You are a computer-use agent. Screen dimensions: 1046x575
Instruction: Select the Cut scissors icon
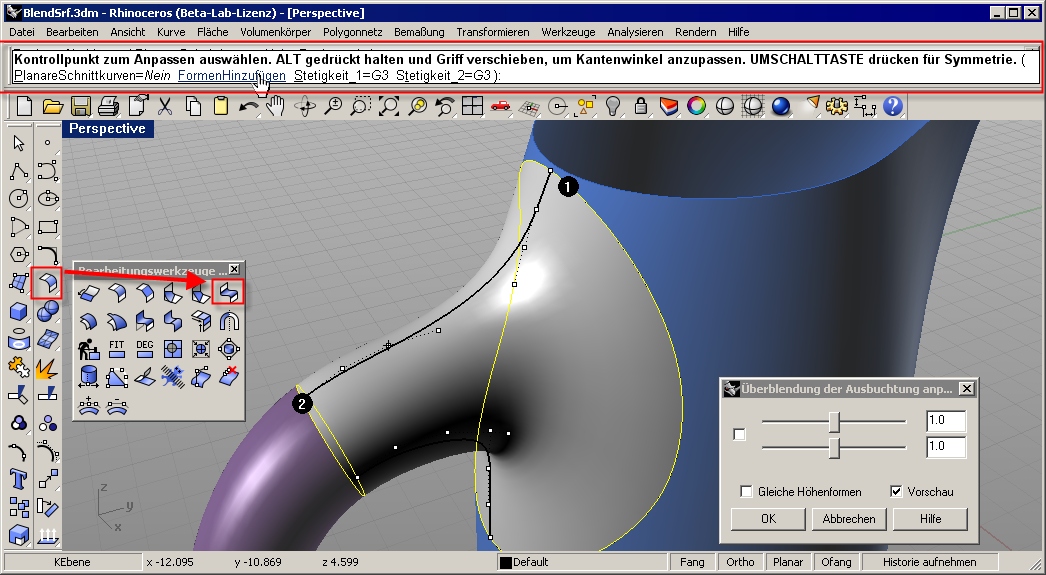(x=166, y=105)
